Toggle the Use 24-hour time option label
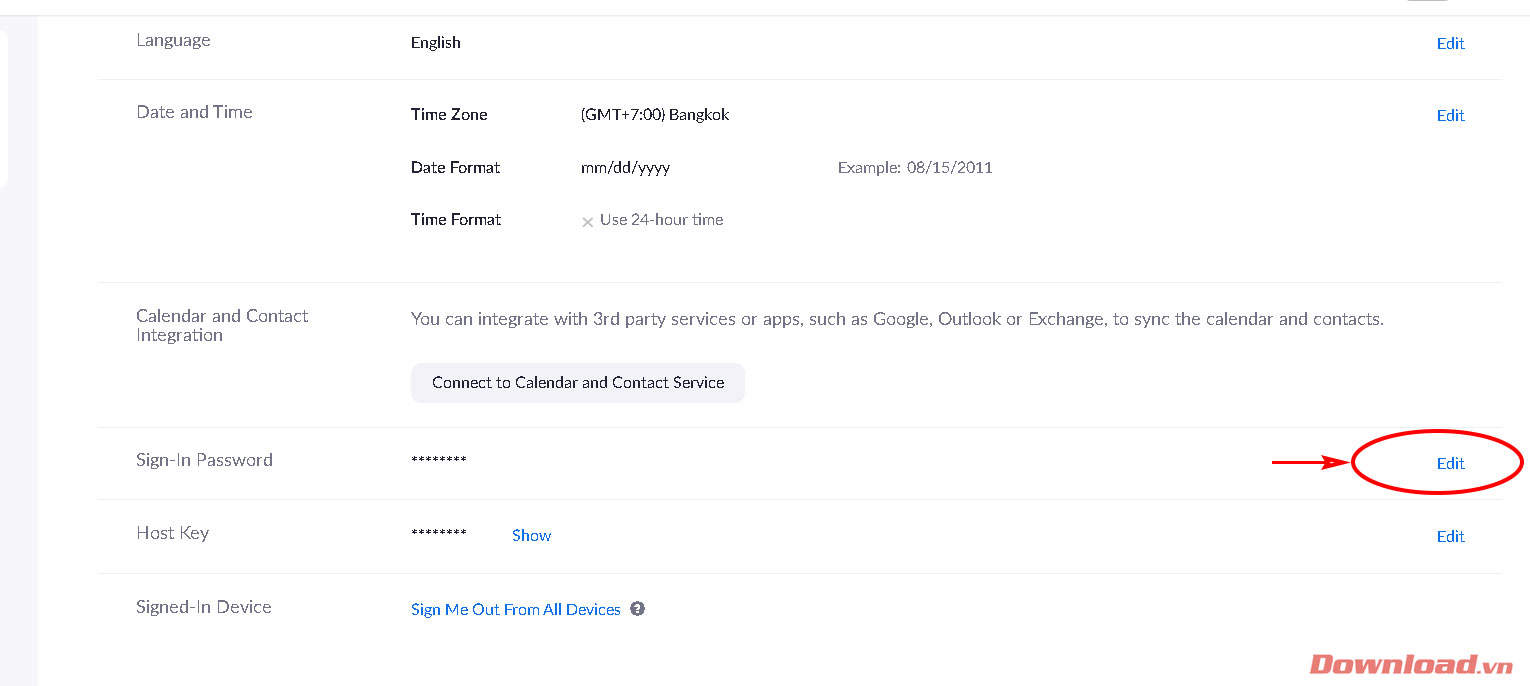The image size is (1530, 686). click(x=661, y=220)
